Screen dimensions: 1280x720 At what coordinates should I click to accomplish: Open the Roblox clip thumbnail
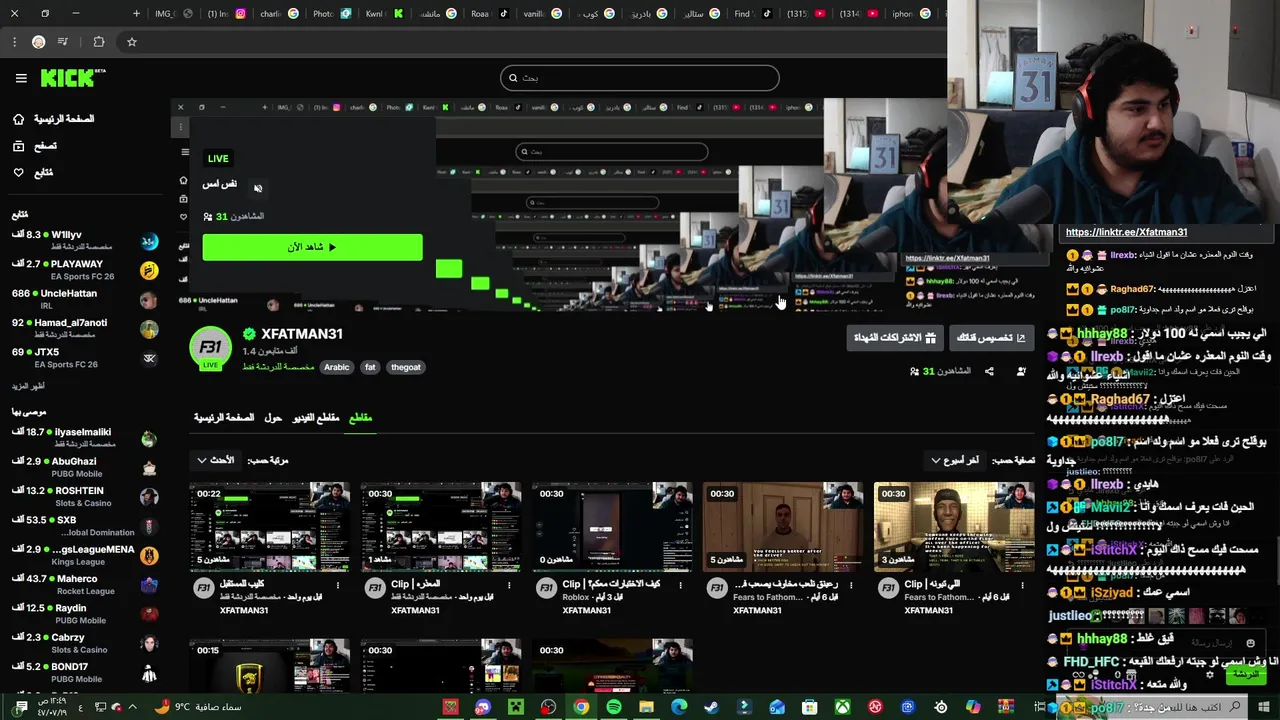pyautogui.click(x=612, y=527)
